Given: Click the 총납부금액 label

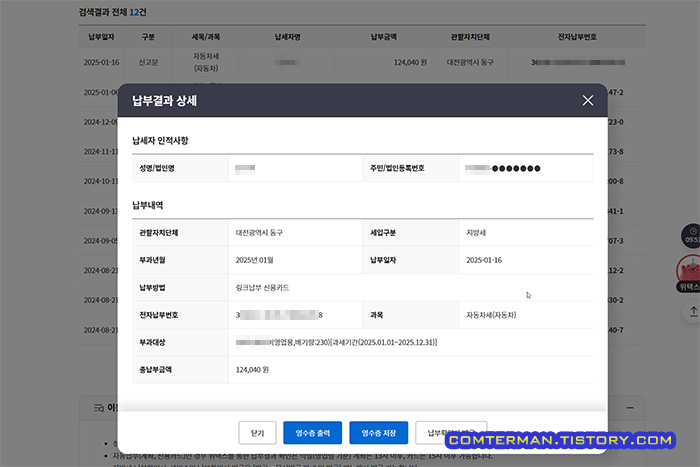Looking at the screenshot, I should [155, 370].
